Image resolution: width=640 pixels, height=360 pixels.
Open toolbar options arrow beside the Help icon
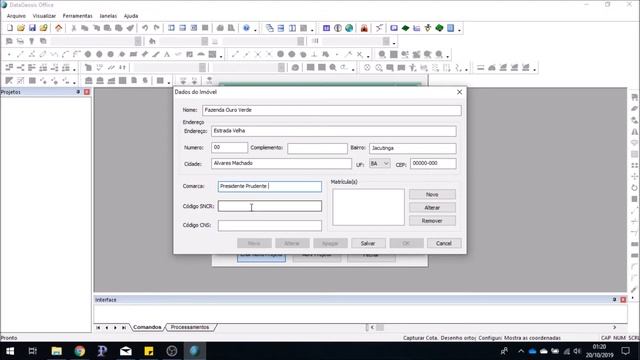pos(255,29)
